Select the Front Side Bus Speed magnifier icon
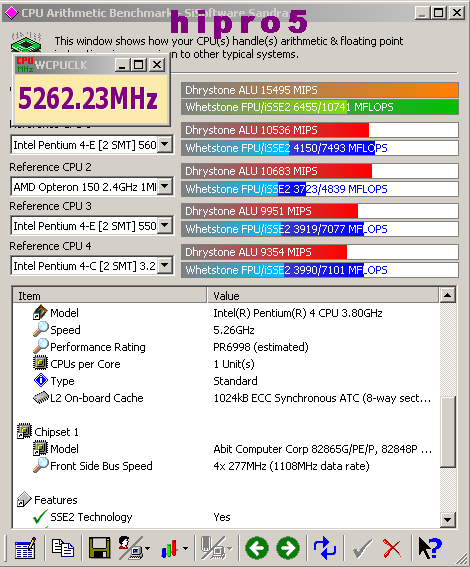The height and width of the screenshot is (567, 470). [x=40, y=465]
